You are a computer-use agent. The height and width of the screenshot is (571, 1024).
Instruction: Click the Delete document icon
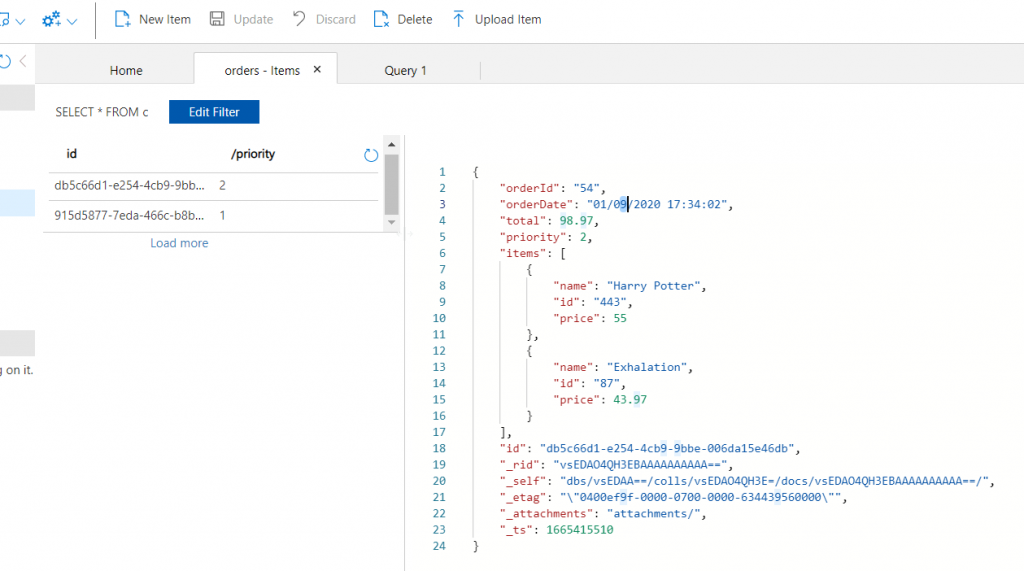click(381, 19)
